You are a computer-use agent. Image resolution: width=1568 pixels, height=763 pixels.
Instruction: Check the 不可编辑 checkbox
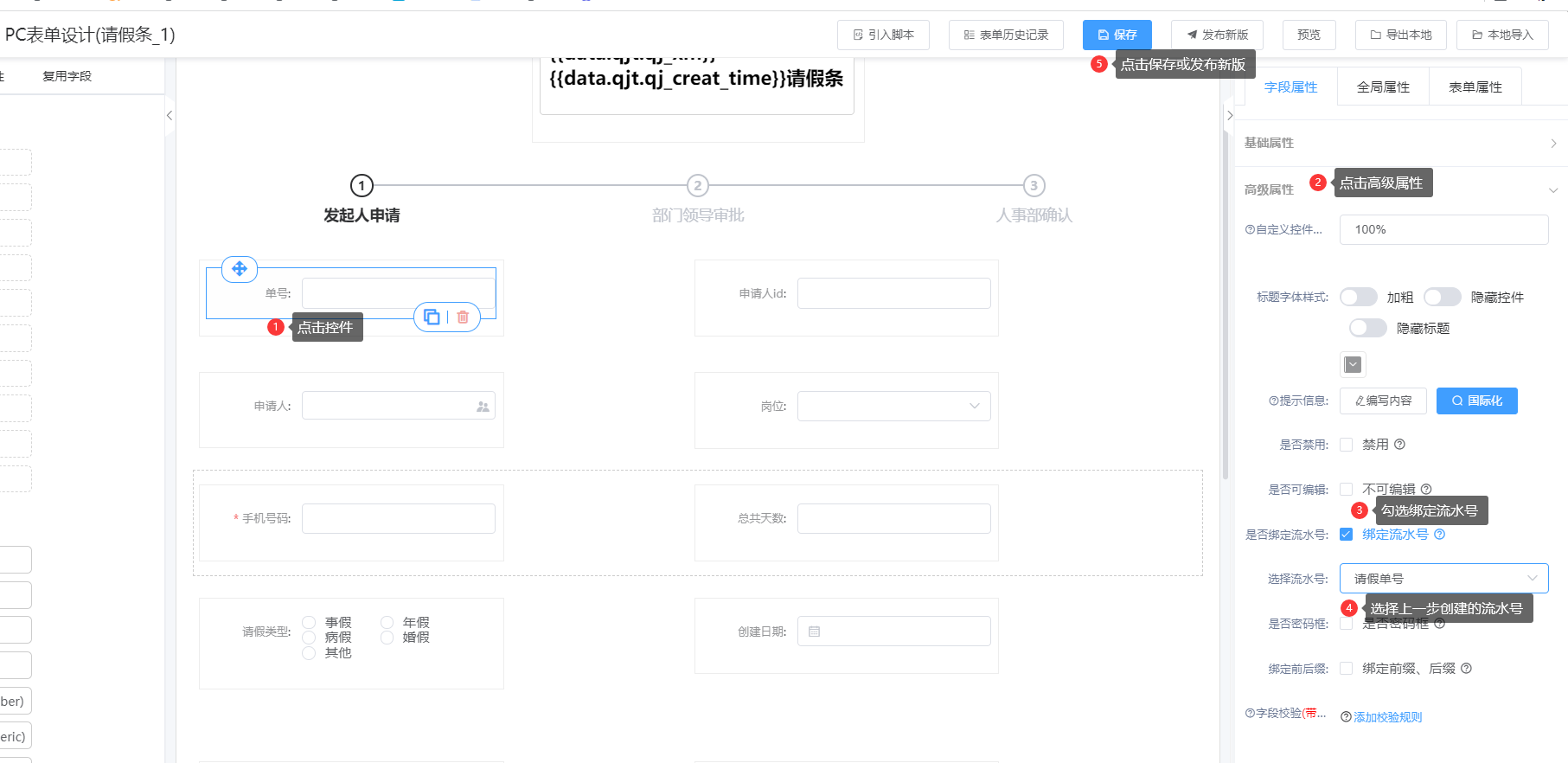click(x=1346, y=490)
